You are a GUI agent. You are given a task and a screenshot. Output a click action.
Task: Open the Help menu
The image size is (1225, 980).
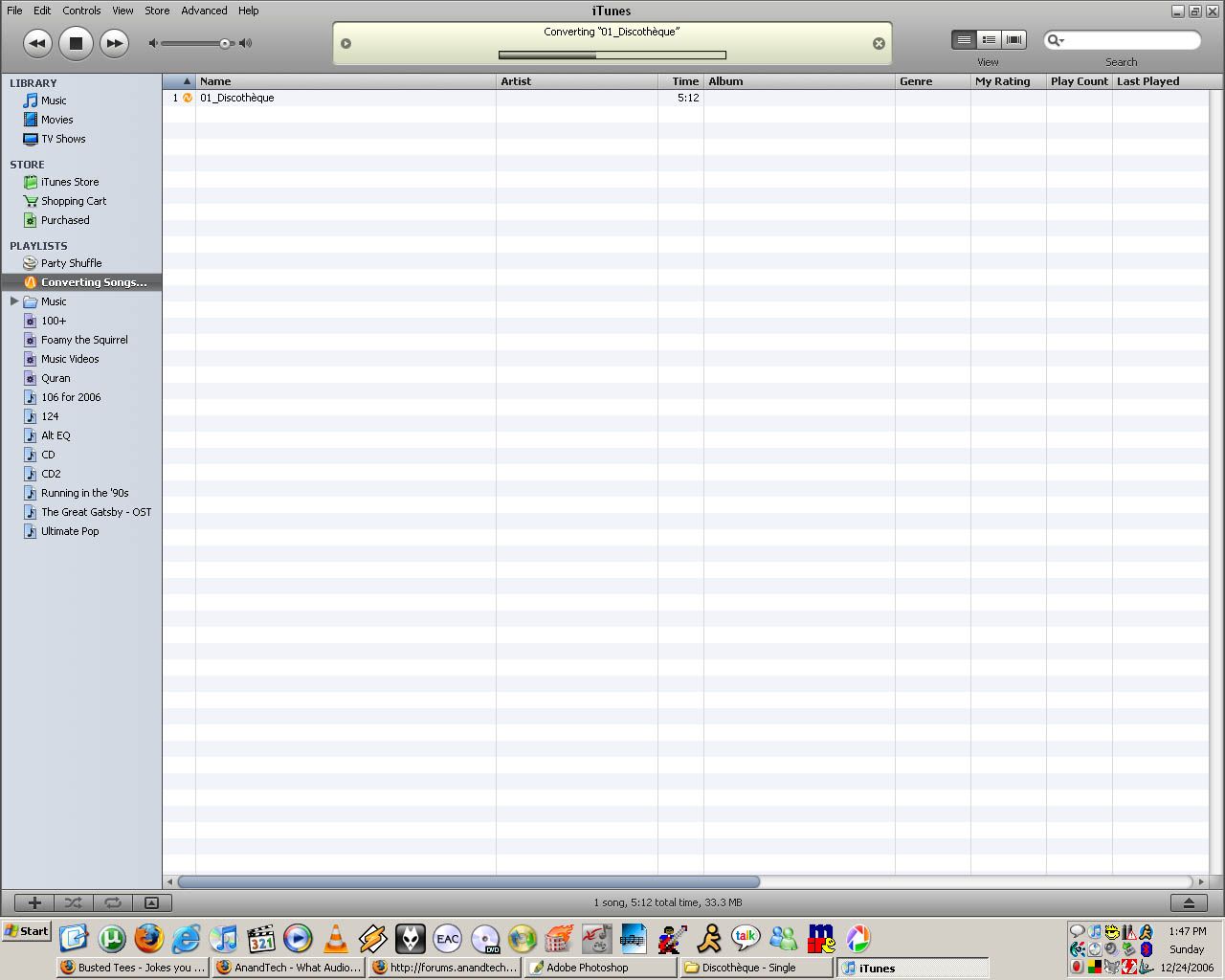click(248, 11)
